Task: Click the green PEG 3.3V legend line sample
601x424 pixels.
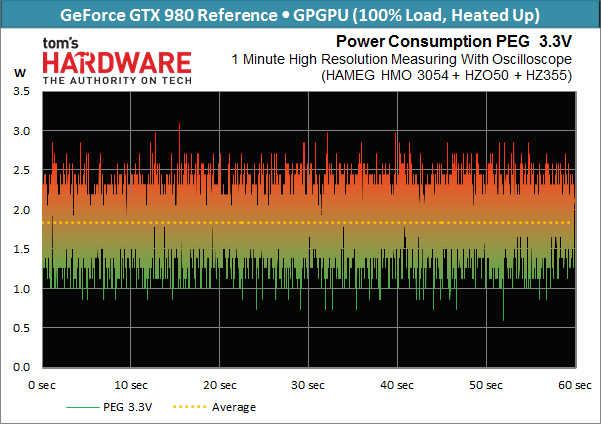Action: coord(83,408)
